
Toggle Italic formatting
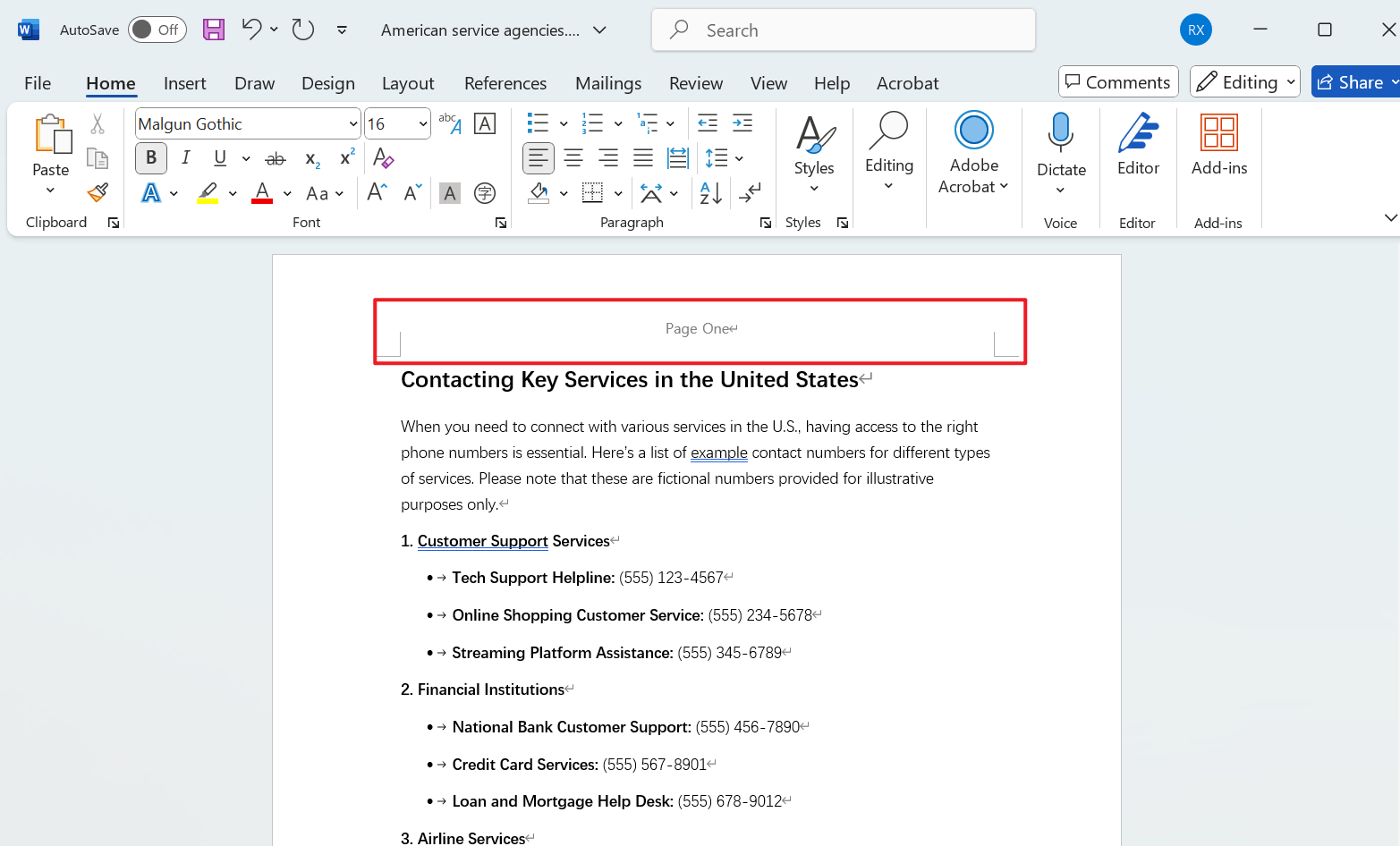[185, 158]
